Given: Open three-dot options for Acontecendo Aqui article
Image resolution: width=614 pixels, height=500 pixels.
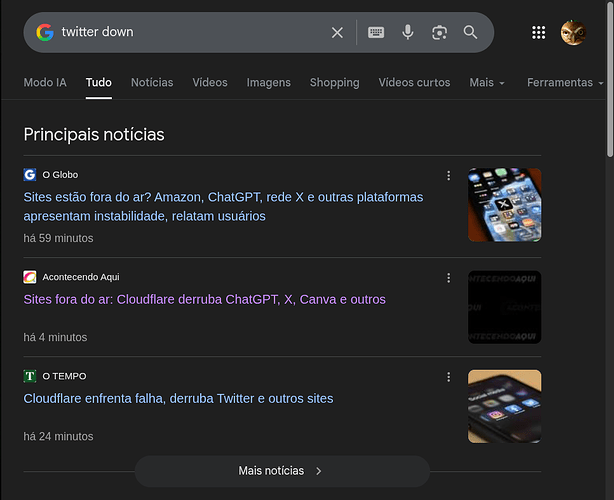Looking at the screenshot, I should [x=448, y=277].
